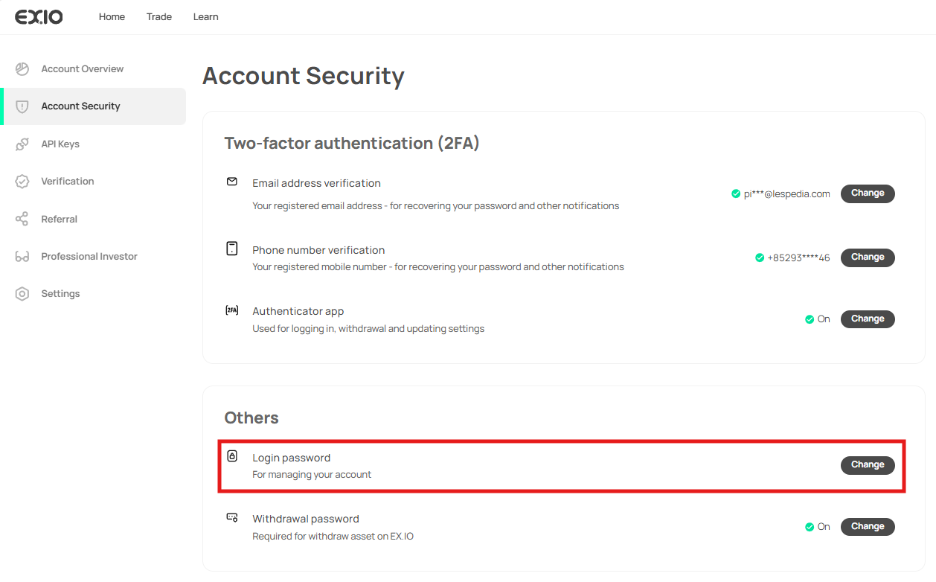This screenshot has width=936, height=582.
Task: Change the Authenticator app setting
Action: [867, 319]
